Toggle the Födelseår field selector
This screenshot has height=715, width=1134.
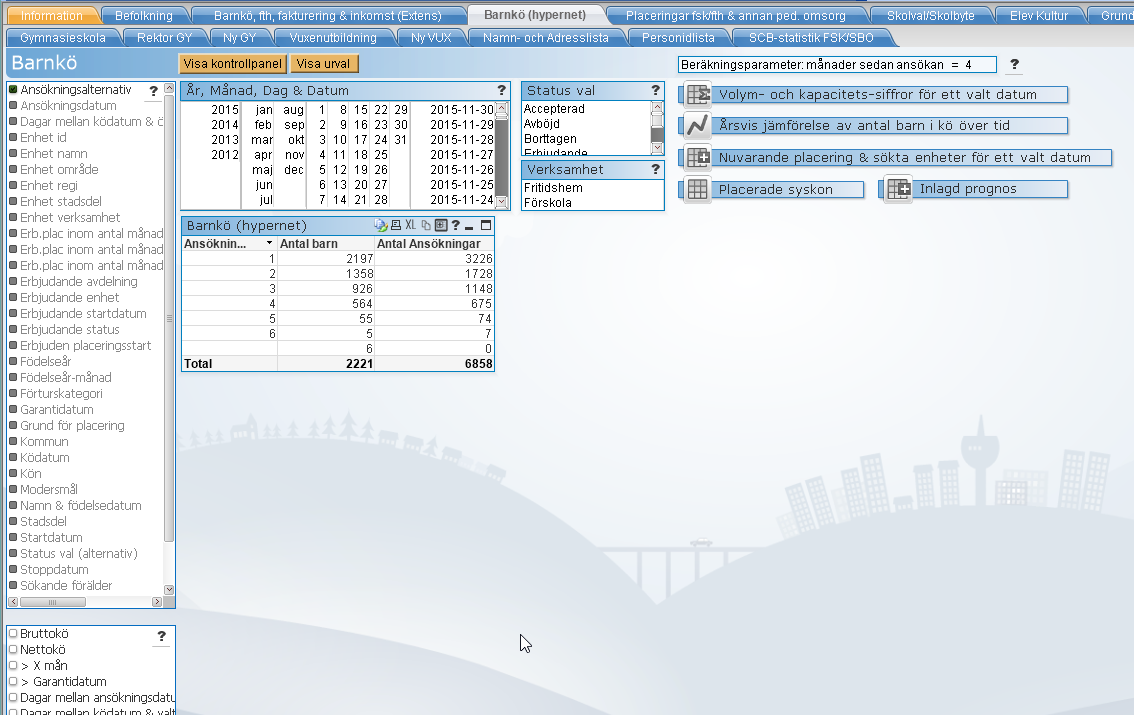pyautogui.click(x=12, y=361)
